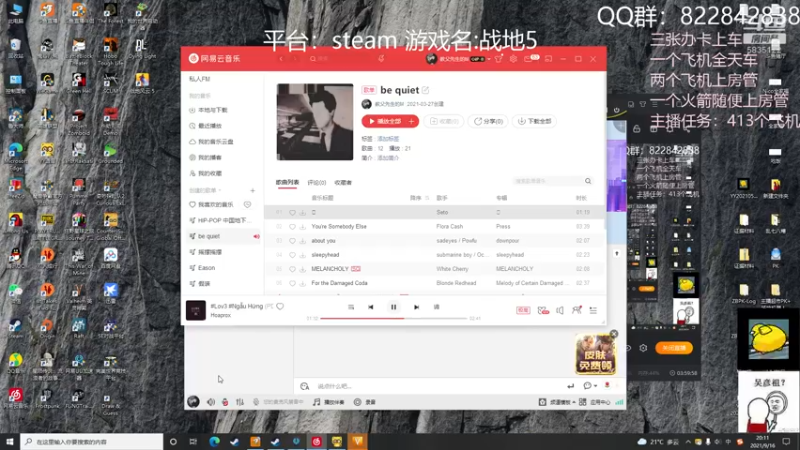
Task: Download the song MELANCHOLY
Action: pos(303,269)
